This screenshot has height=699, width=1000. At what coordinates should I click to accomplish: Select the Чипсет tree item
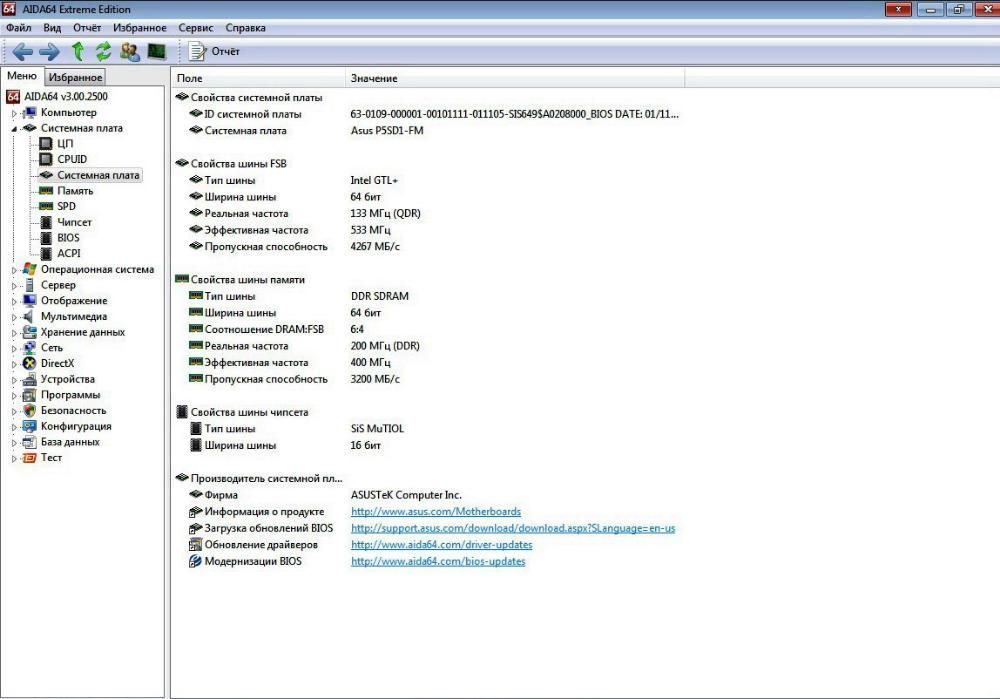click(x=75, y=222)
